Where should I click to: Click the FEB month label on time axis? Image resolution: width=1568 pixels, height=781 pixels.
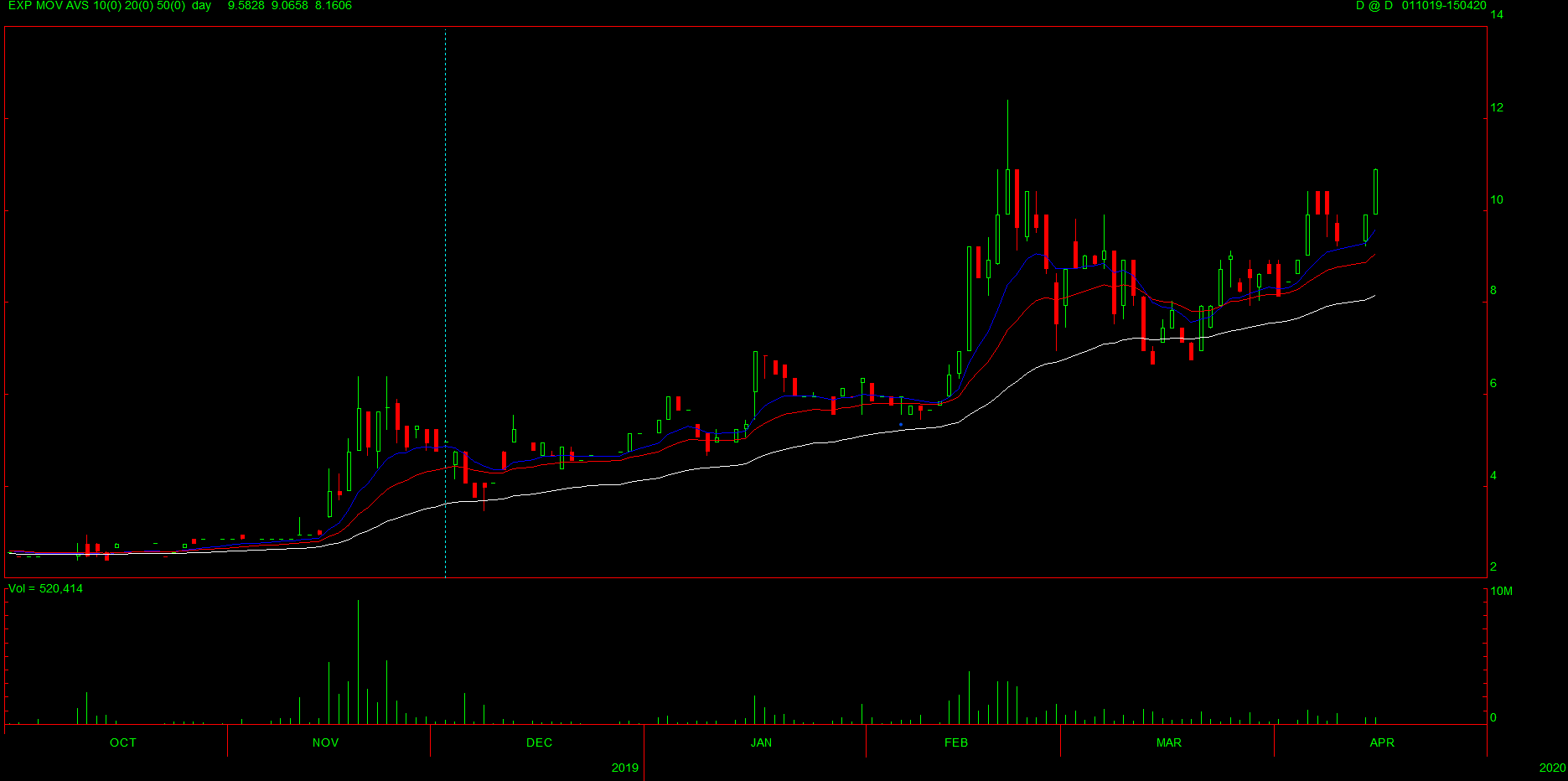(956, 742)
